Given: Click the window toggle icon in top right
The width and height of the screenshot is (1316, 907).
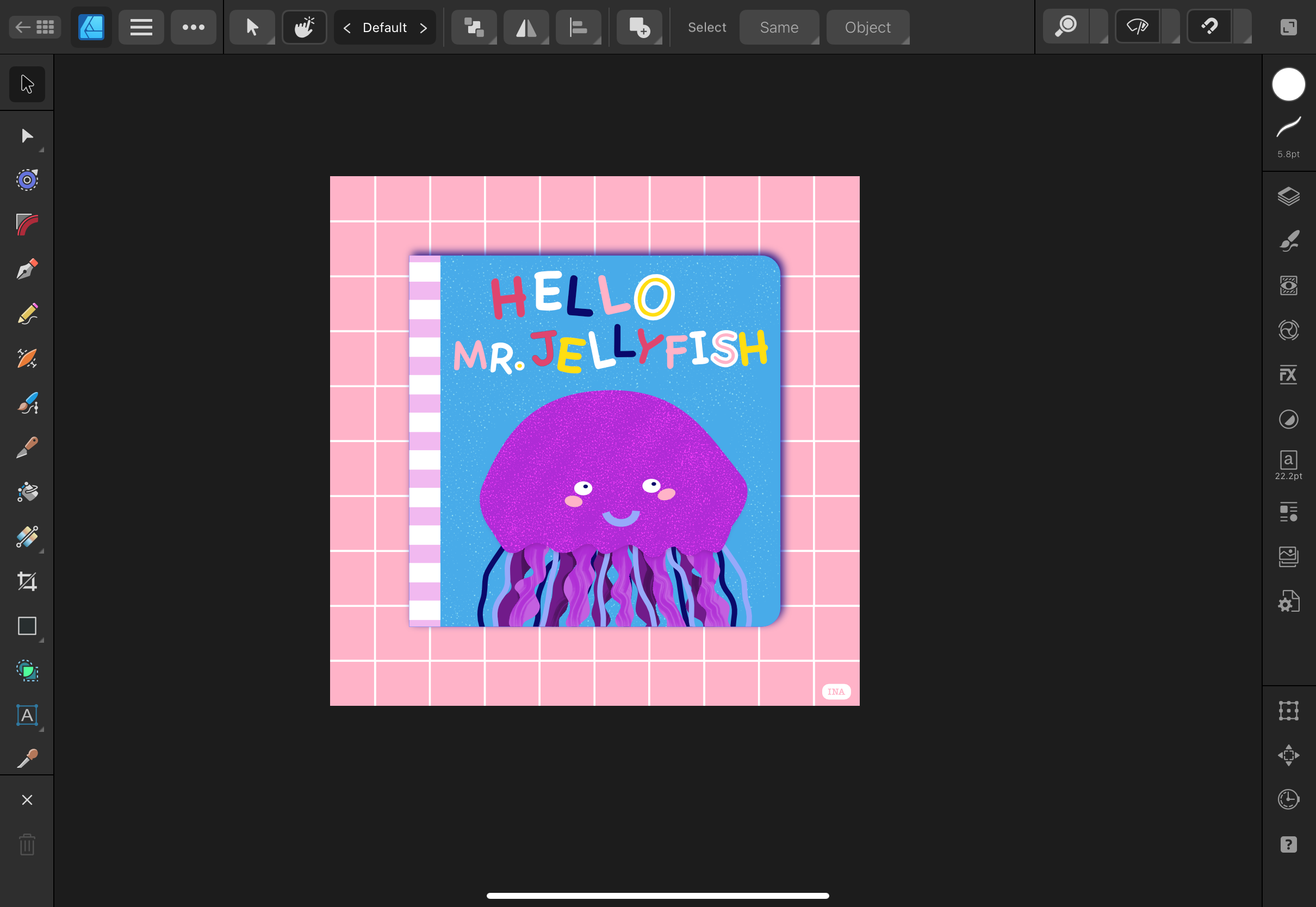Looking at the screenshot, I should (1288, 27).
